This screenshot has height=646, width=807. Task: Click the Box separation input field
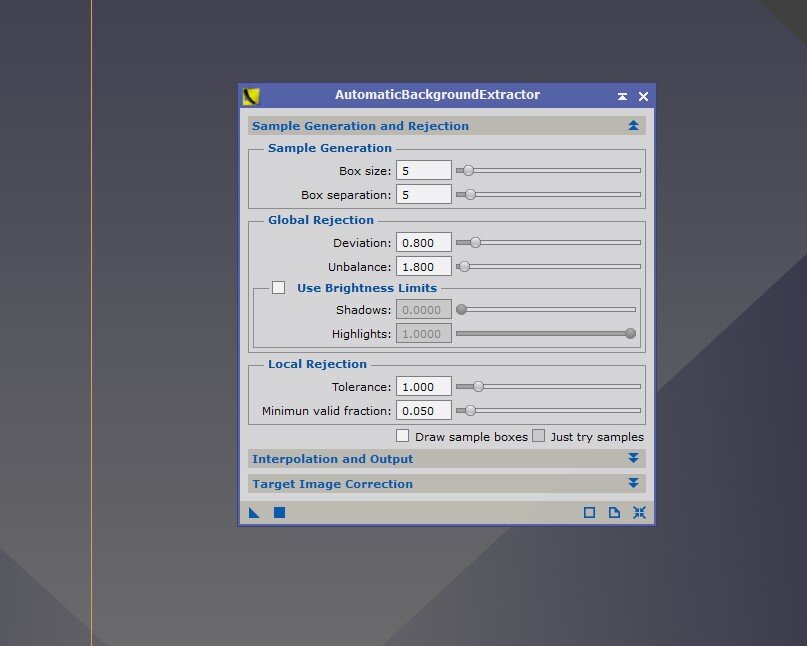(x=424, y=195)
